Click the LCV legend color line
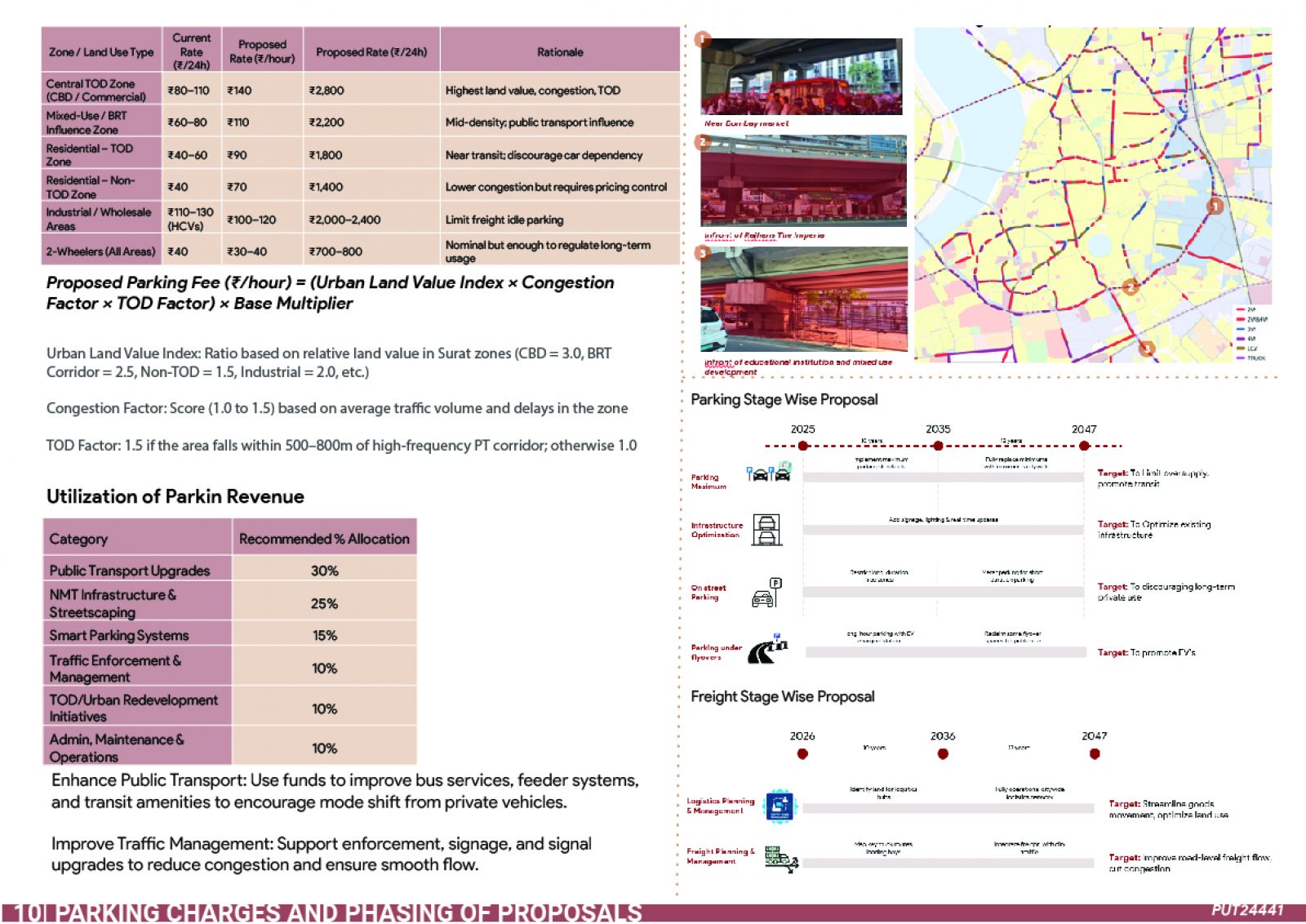 [1241, 349]
